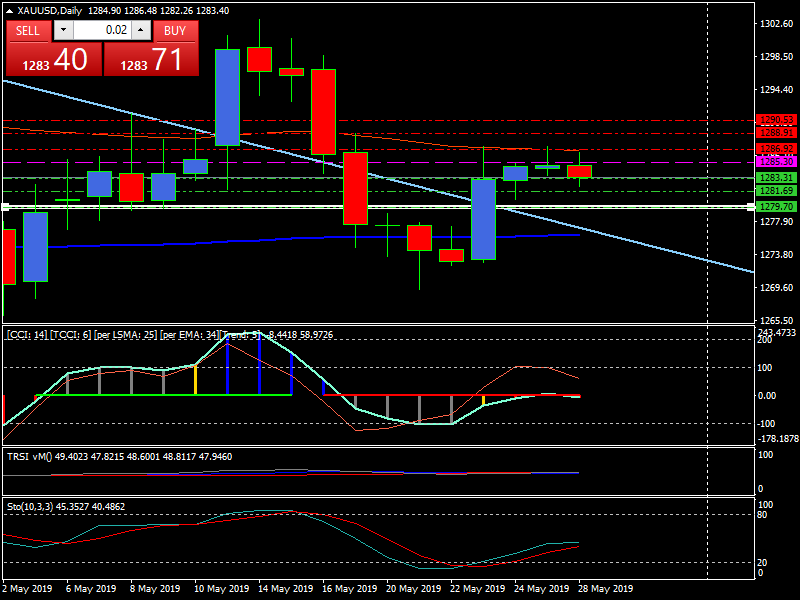The width and height of the screenshot is (800, 600).
Task: Select the green 1281.69 level tag
Action: 776,190
